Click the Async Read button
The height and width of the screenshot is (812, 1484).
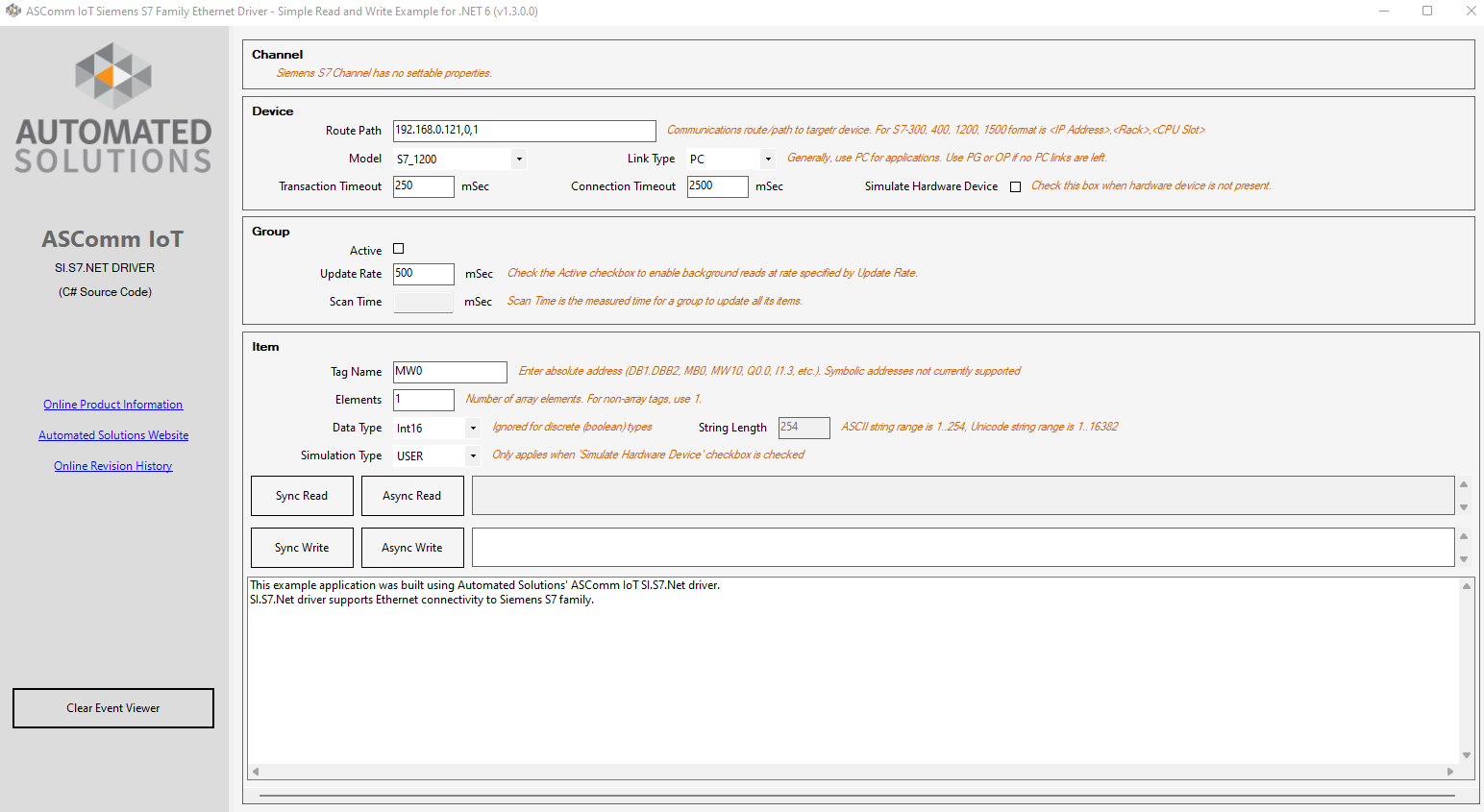coord(412,496)
